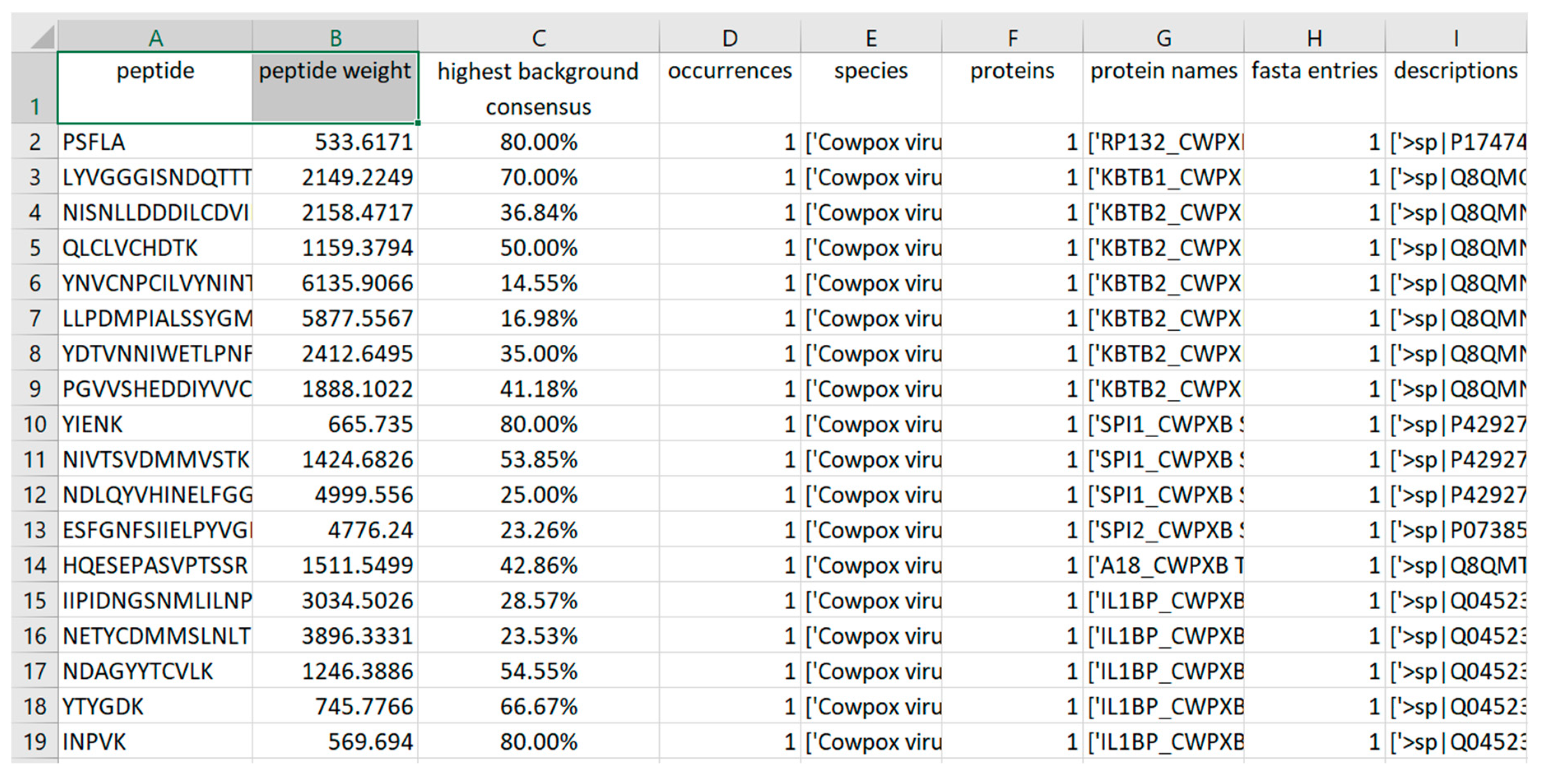The width and height of the screenshot is (1541, 784).
Task: Click 'highest background consensus' header cell
Action: coord(538,88)
